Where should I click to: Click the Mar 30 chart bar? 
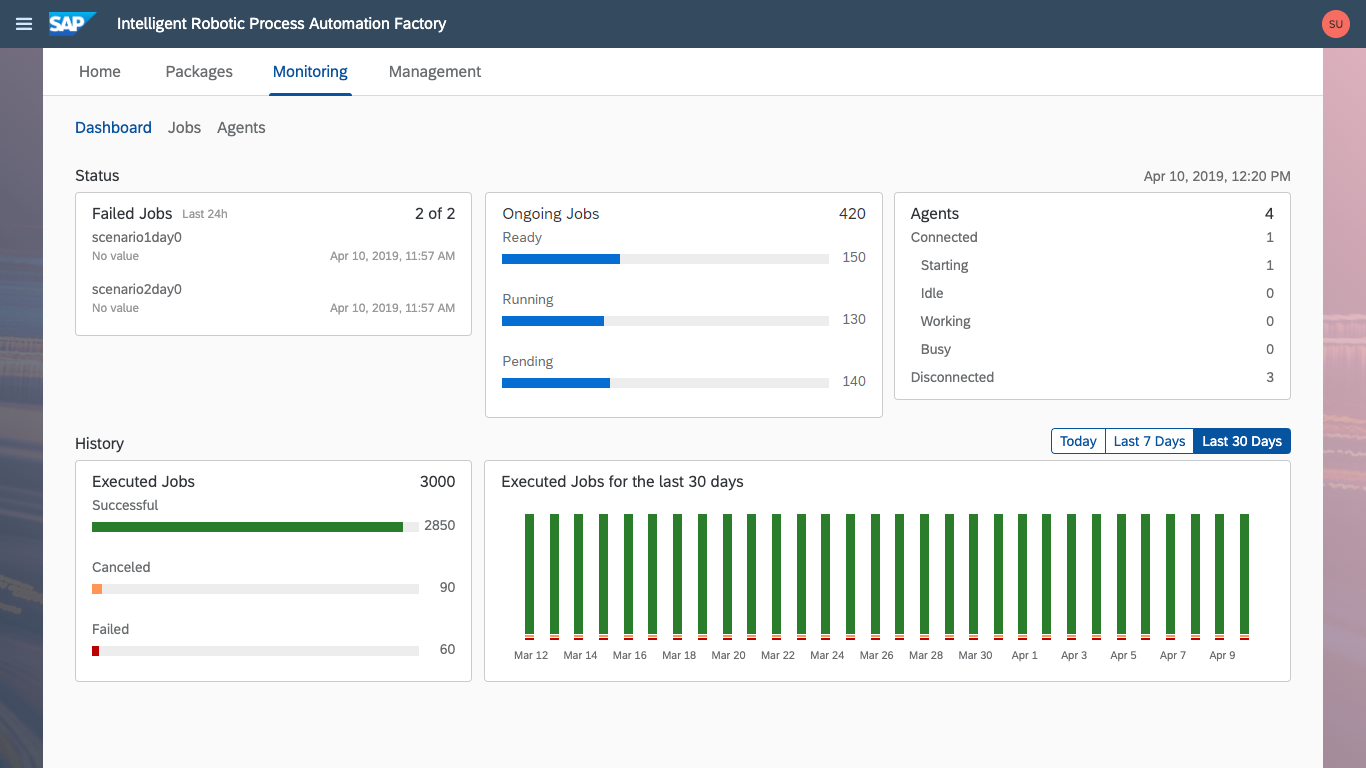[974, 576]
